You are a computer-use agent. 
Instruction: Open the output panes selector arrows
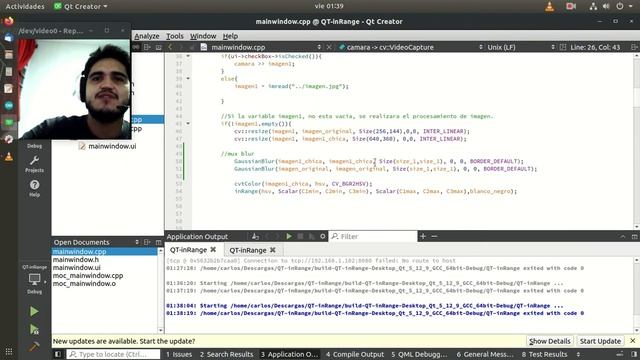[578, 354]
